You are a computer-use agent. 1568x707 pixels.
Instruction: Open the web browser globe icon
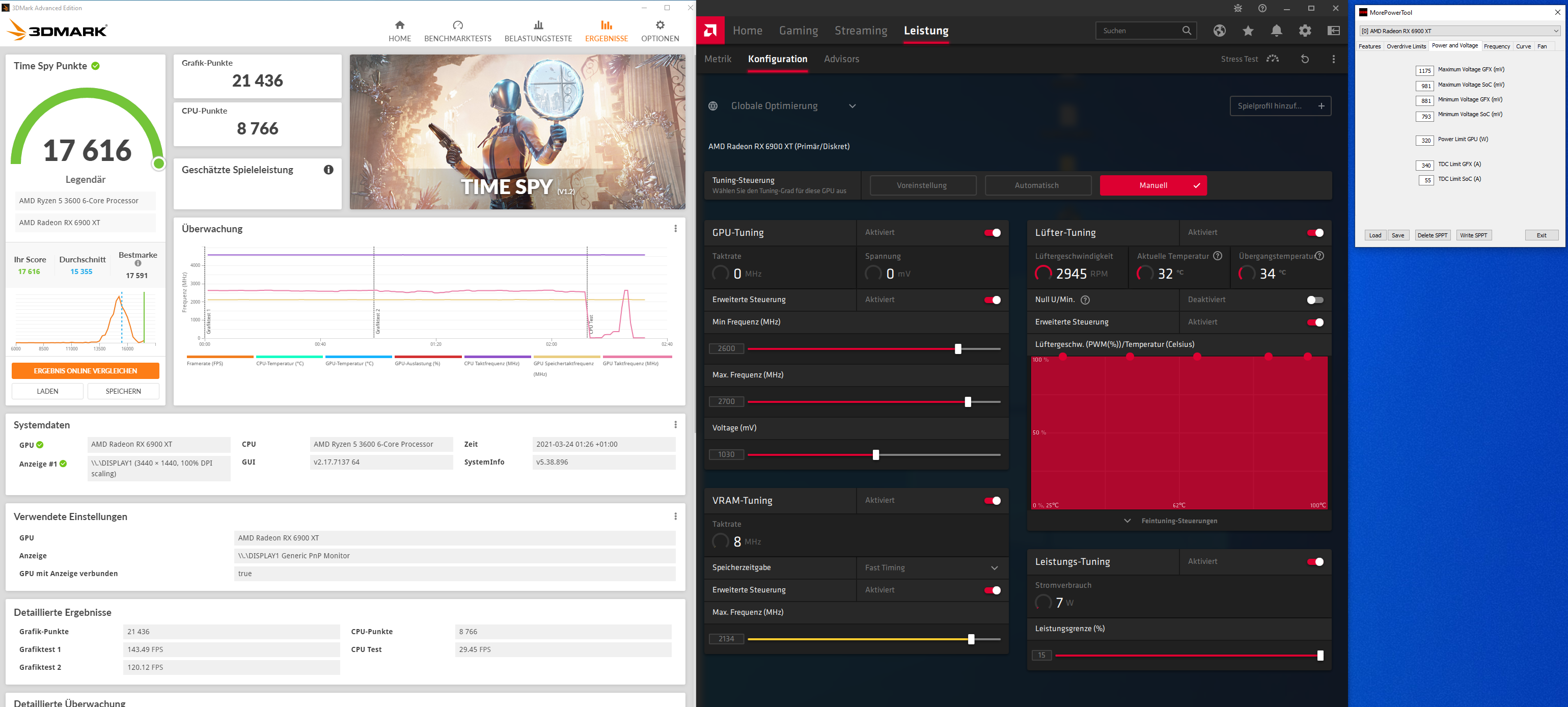1219,31
